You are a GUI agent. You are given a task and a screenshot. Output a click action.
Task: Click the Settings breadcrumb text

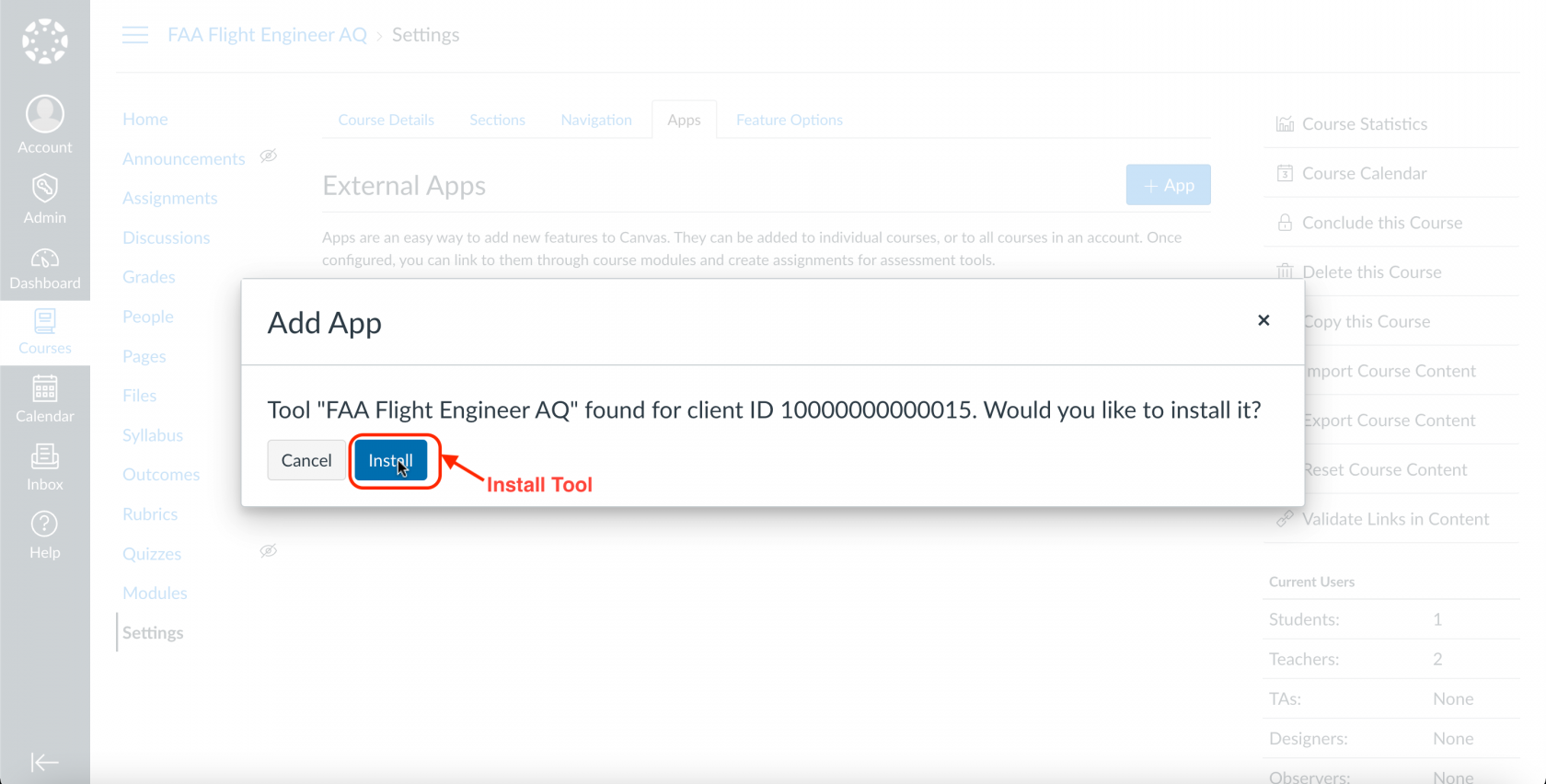tap(426, 35)
